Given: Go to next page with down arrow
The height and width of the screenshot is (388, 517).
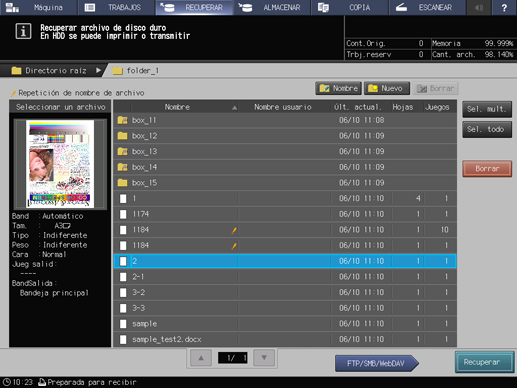Looking at the screenshot, I should (264, 358).
